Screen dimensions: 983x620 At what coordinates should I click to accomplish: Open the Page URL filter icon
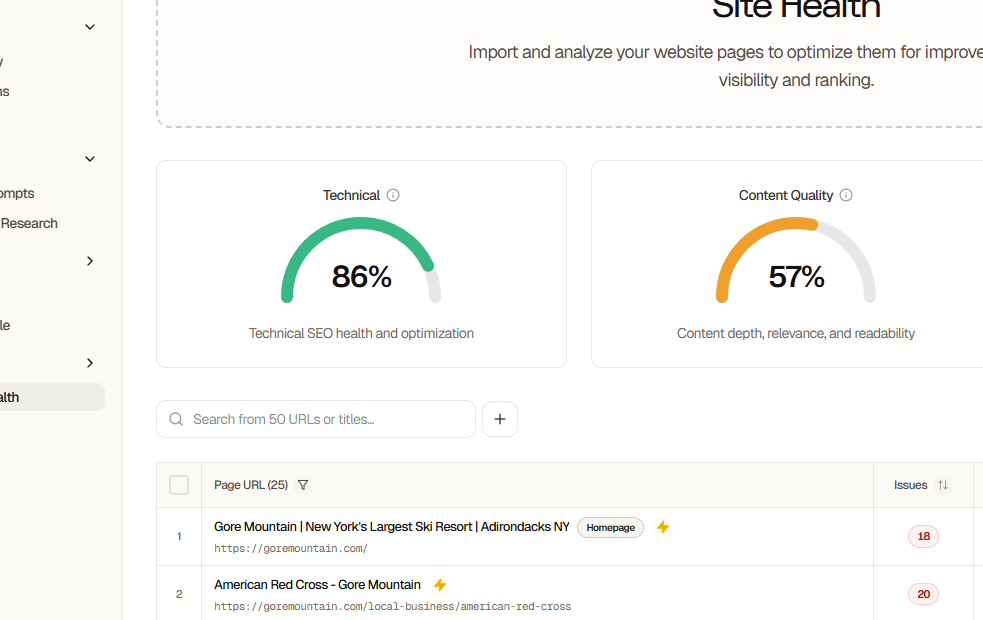pos(303,485)
